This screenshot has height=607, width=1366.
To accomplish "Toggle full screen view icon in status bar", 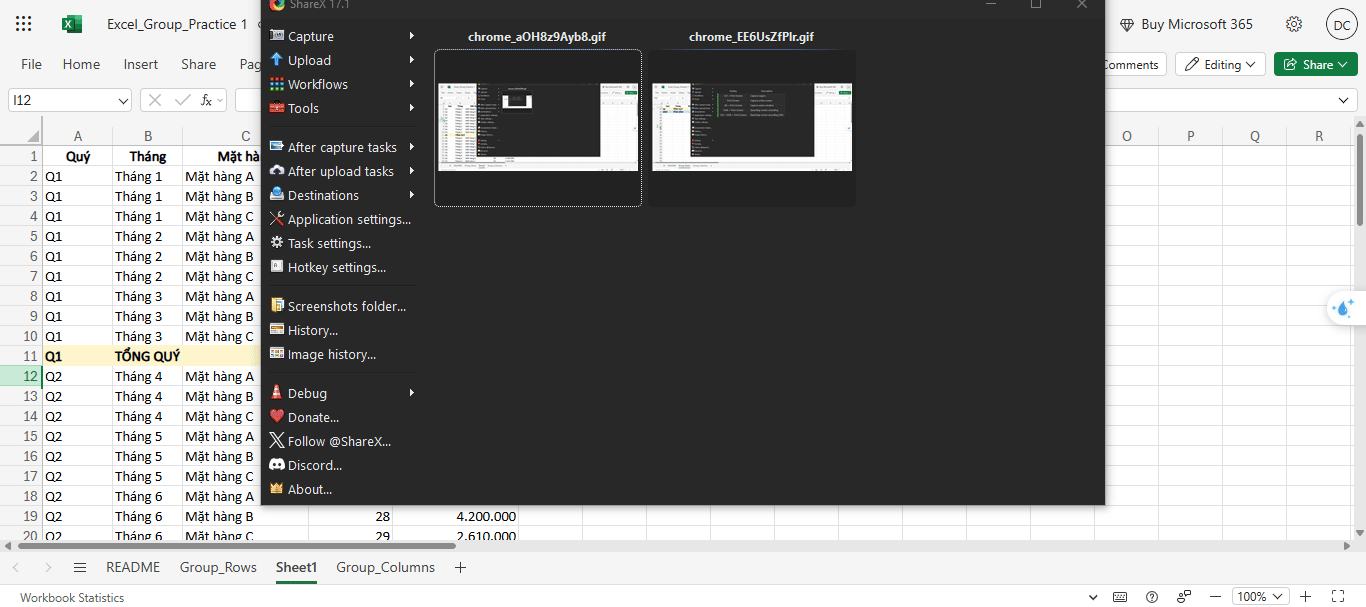I will click(1338, 597).
